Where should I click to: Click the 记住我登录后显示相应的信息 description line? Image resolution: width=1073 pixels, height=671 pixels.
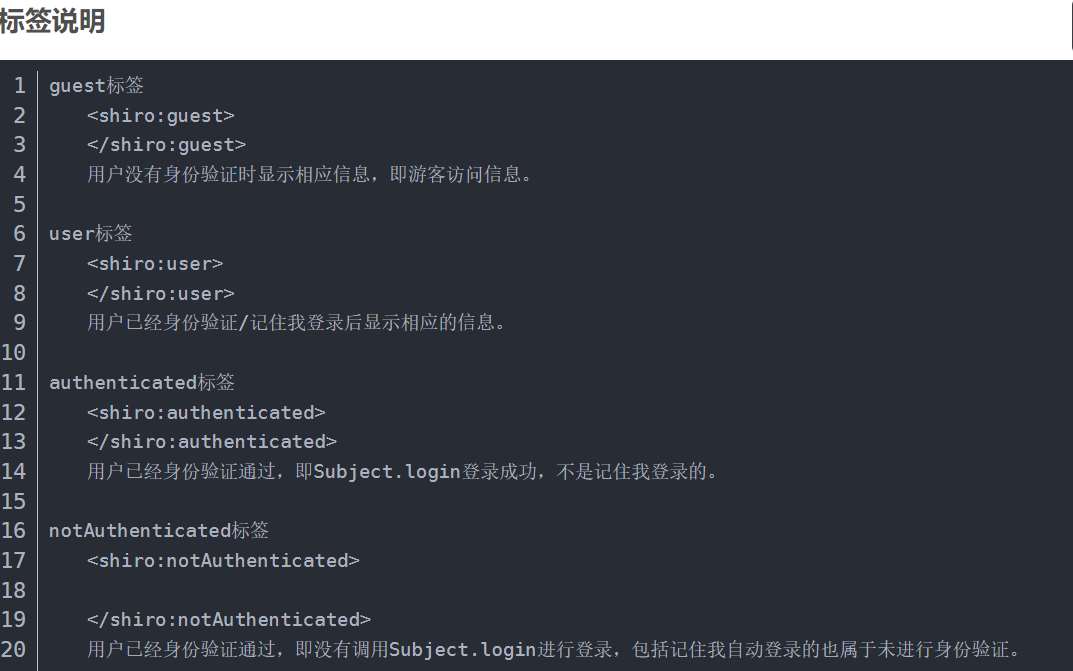coord(296,322)
